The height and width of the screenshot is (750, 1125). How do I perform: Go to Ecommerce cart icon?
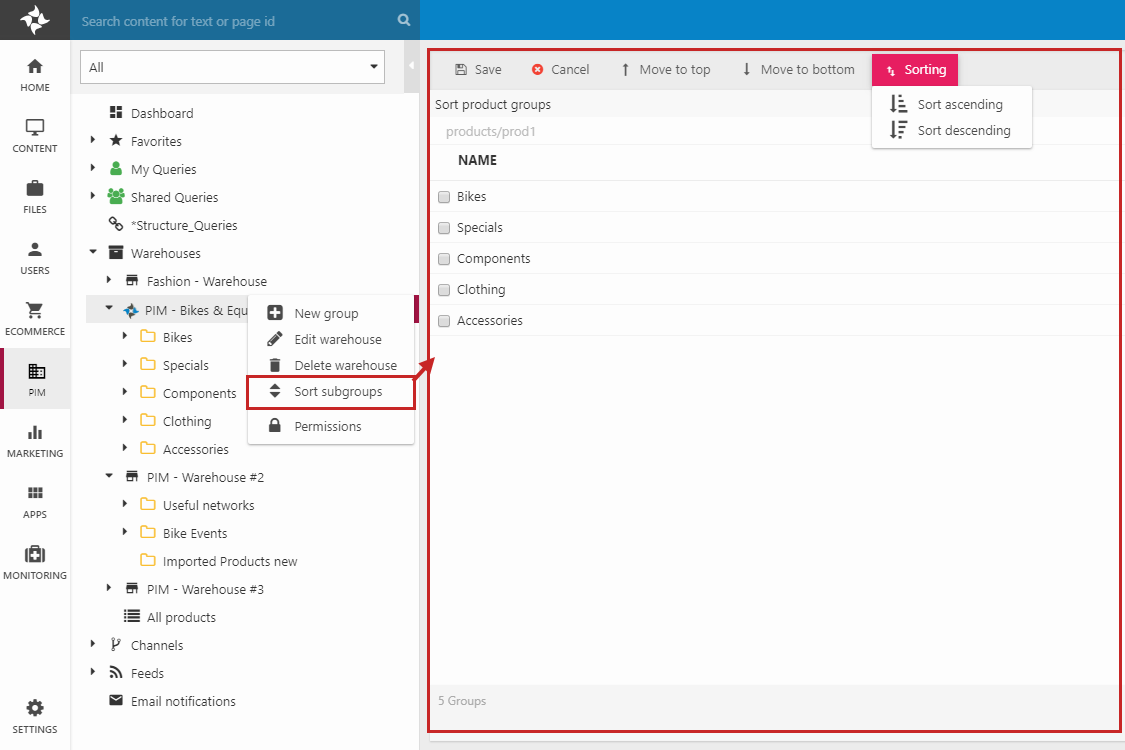click(35, 318)
